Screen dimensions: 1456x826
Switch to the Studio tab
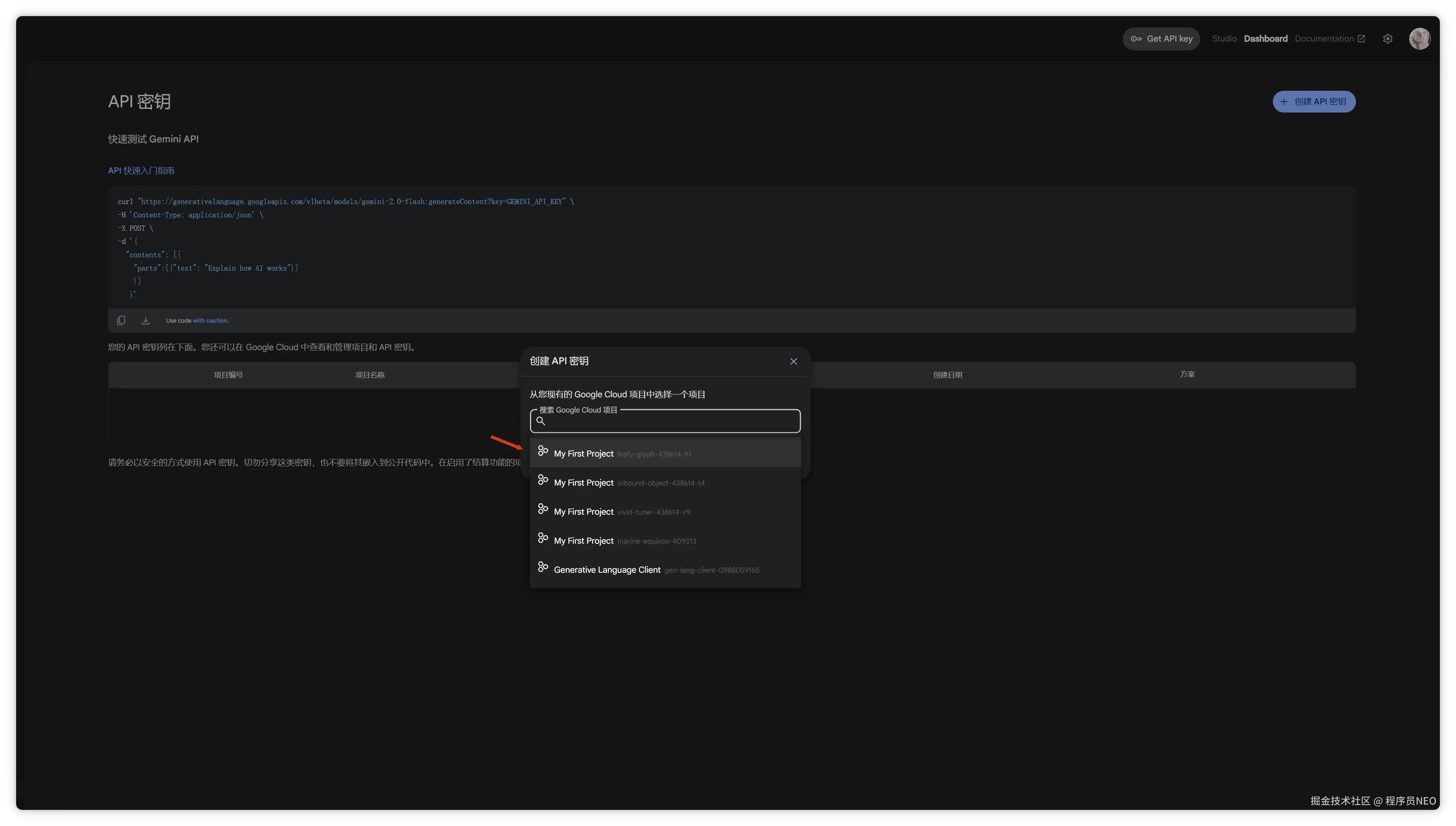(x=1224, y=39)
